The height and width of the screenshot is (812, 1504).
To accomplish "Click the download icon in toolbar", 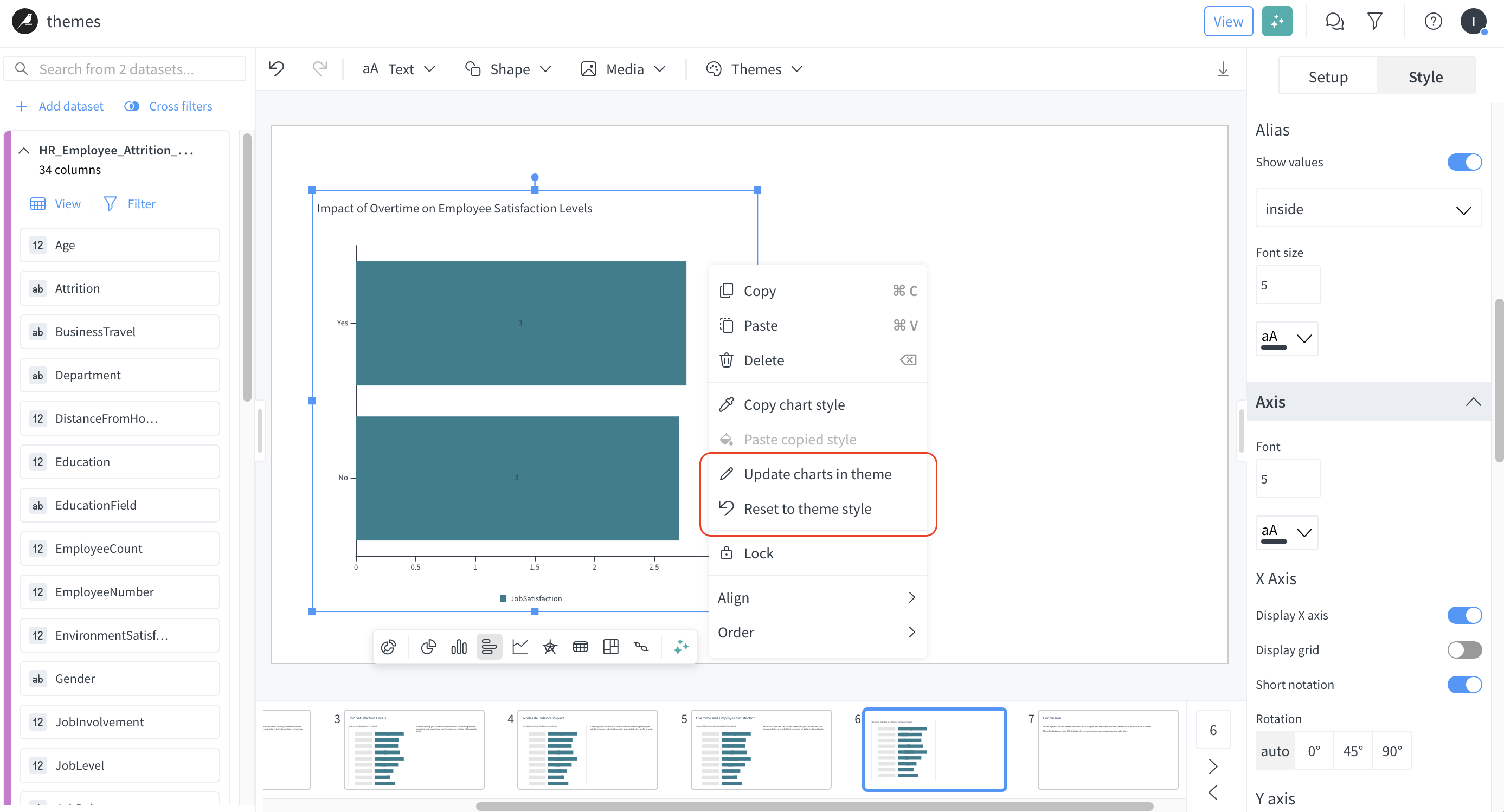I will pos(1223,69).
